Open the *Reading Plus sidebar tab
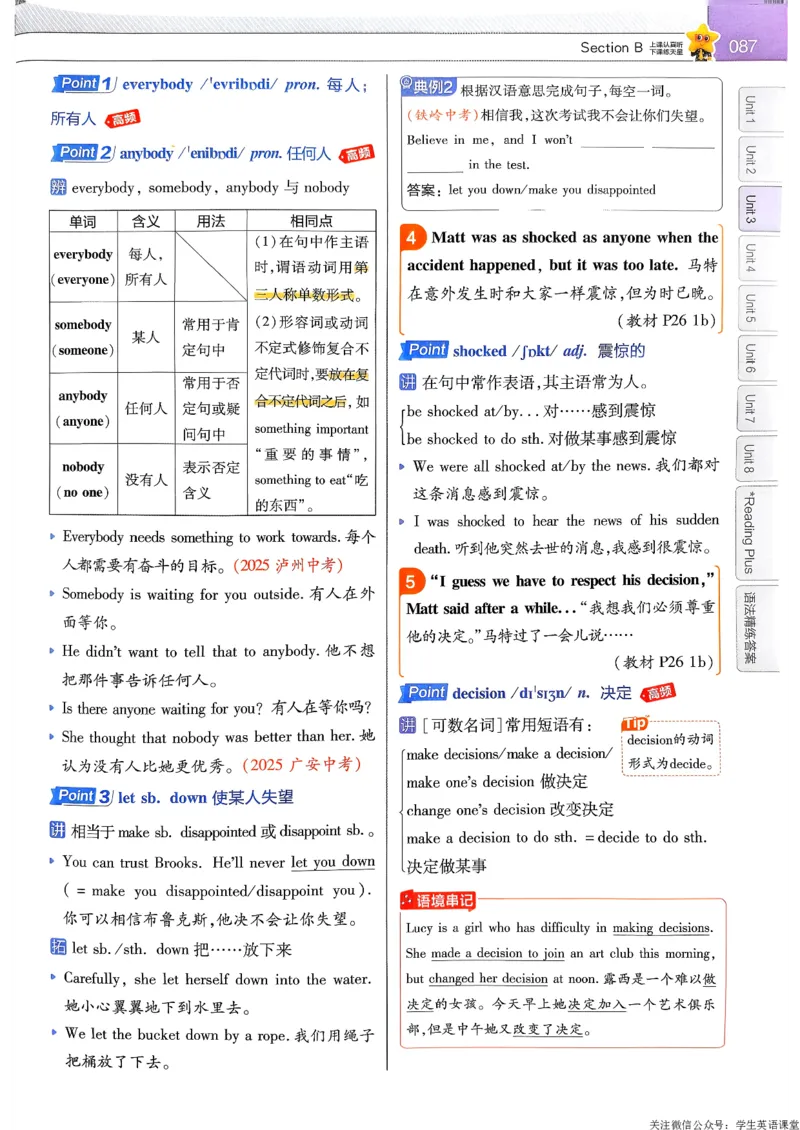The image size is (800, 1130). [x=760, y=530]
